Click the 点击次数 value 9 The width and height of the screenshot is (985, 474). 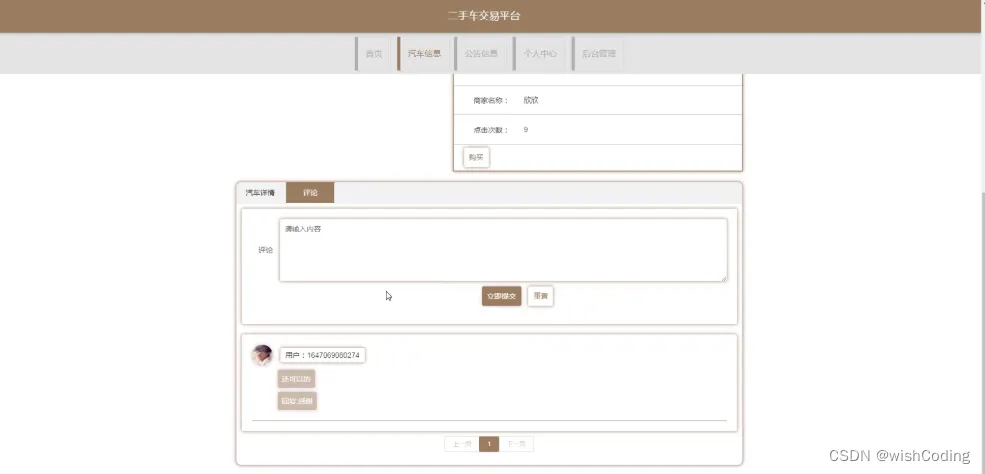526,130
